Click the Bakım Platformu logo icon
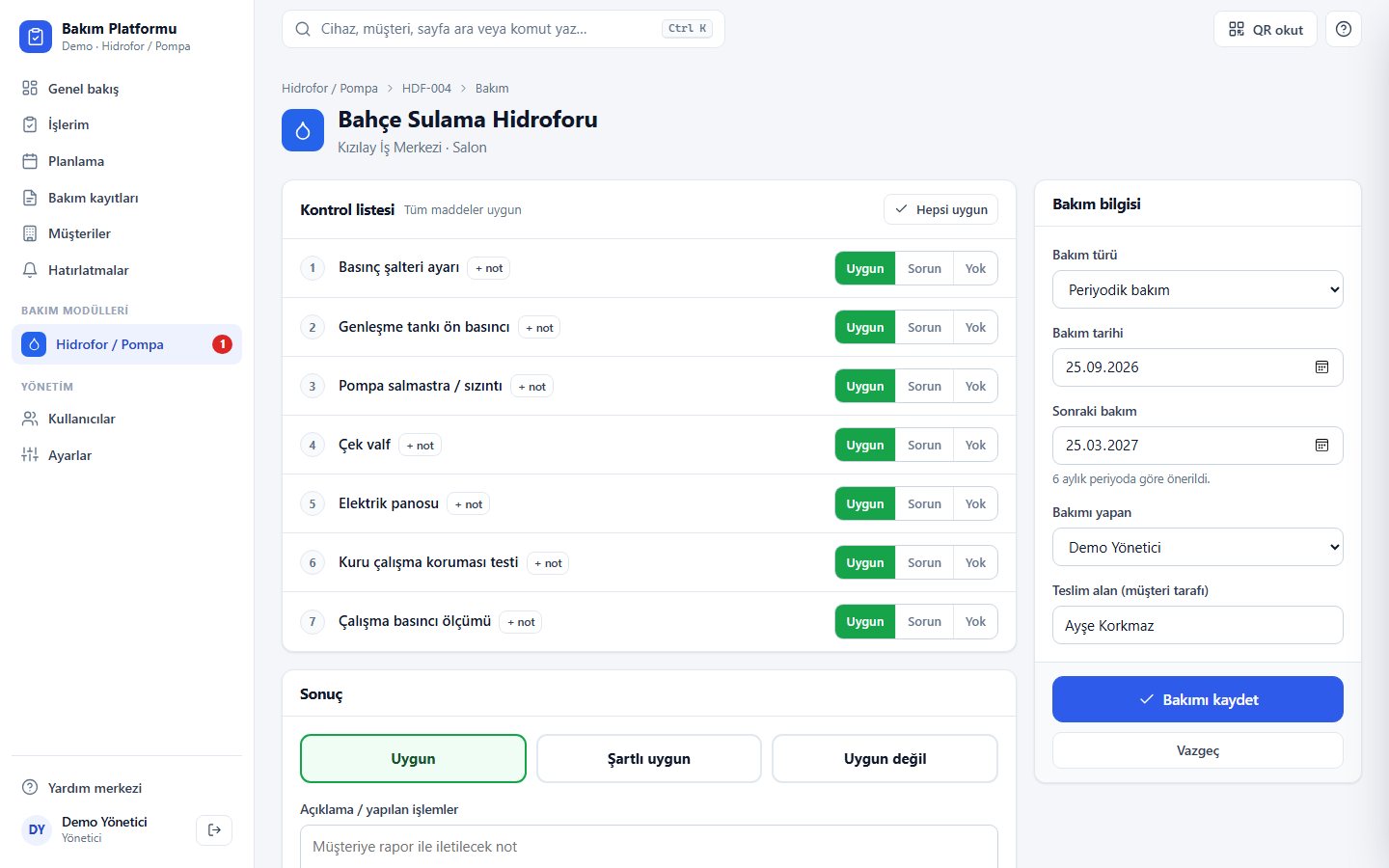 [36, 37]
